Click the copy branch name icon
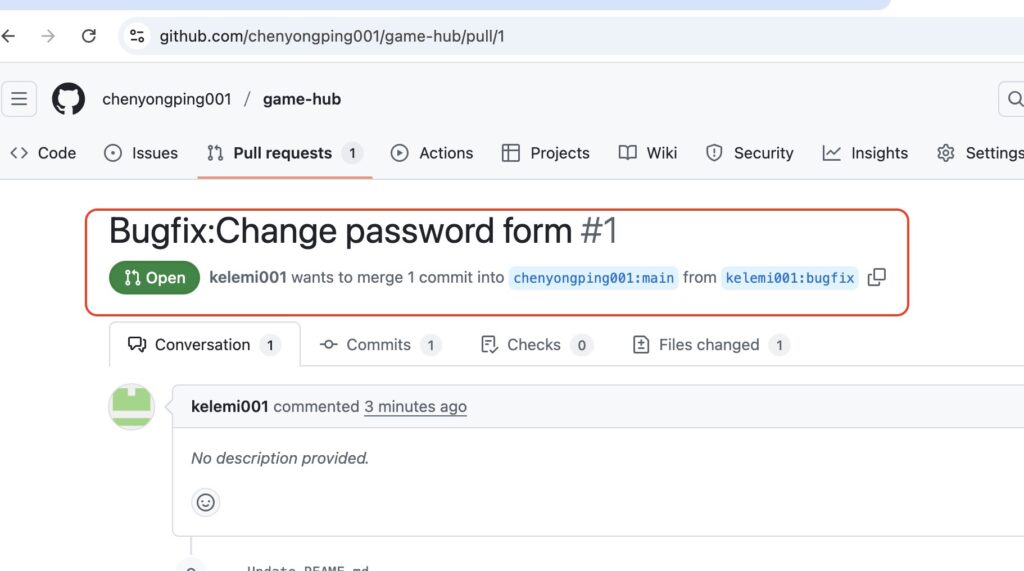 [x=877, y=277]
